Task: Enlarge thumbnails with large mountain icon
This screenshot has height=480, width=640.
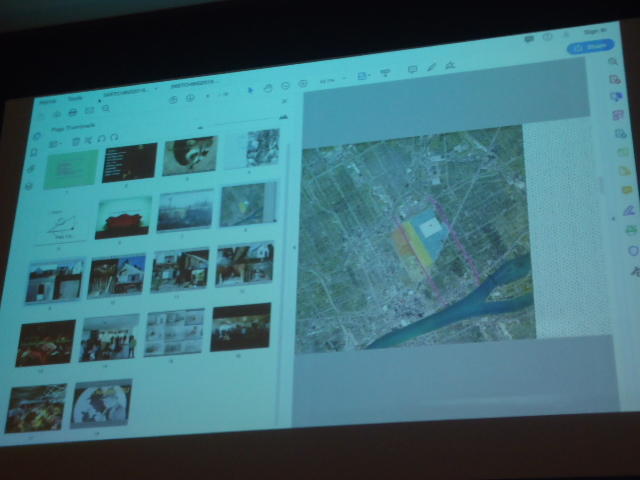Action: 284,117
